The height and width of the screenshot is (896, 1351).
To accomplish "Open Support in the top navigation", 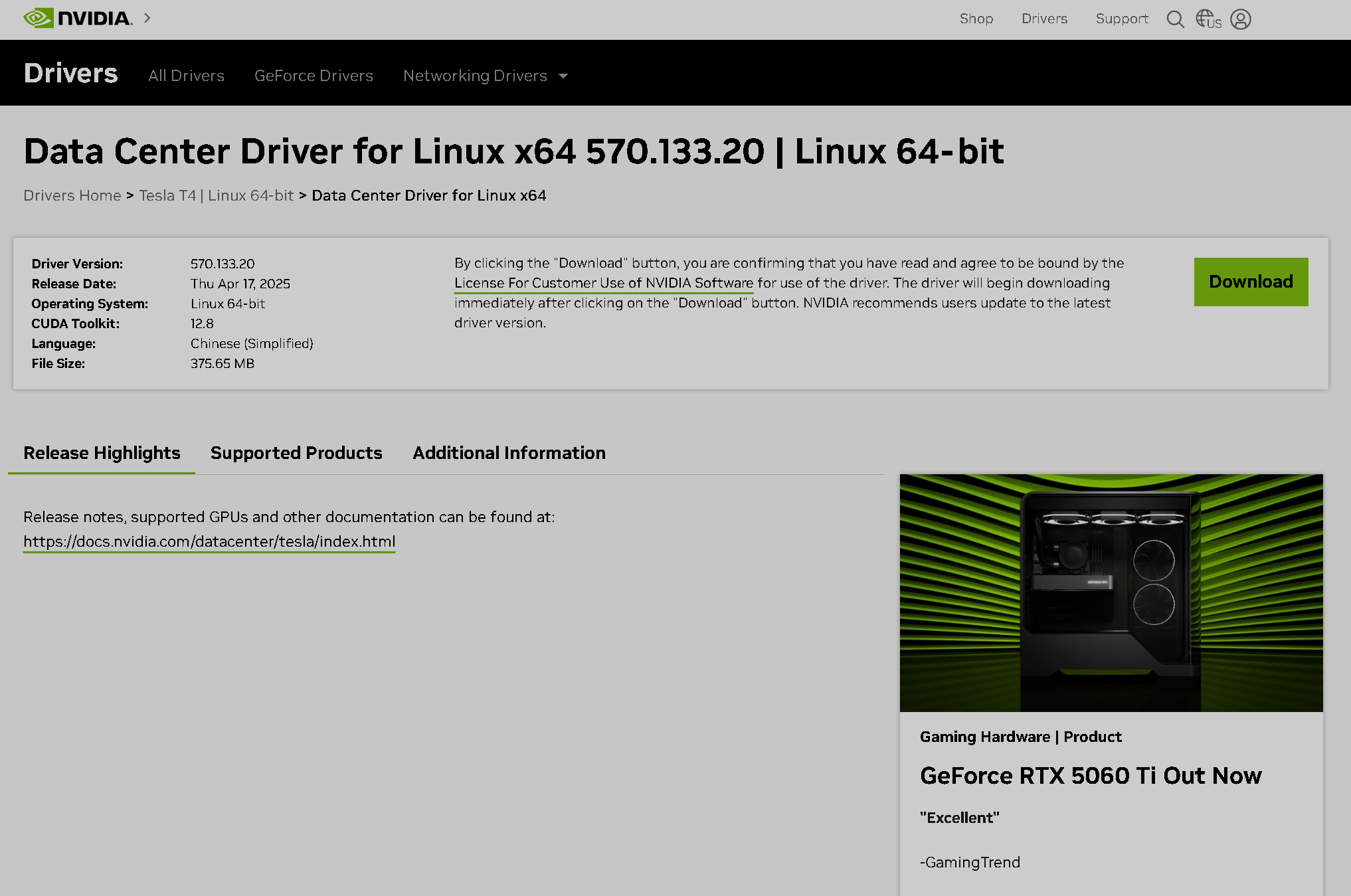I will (1121, 19).
